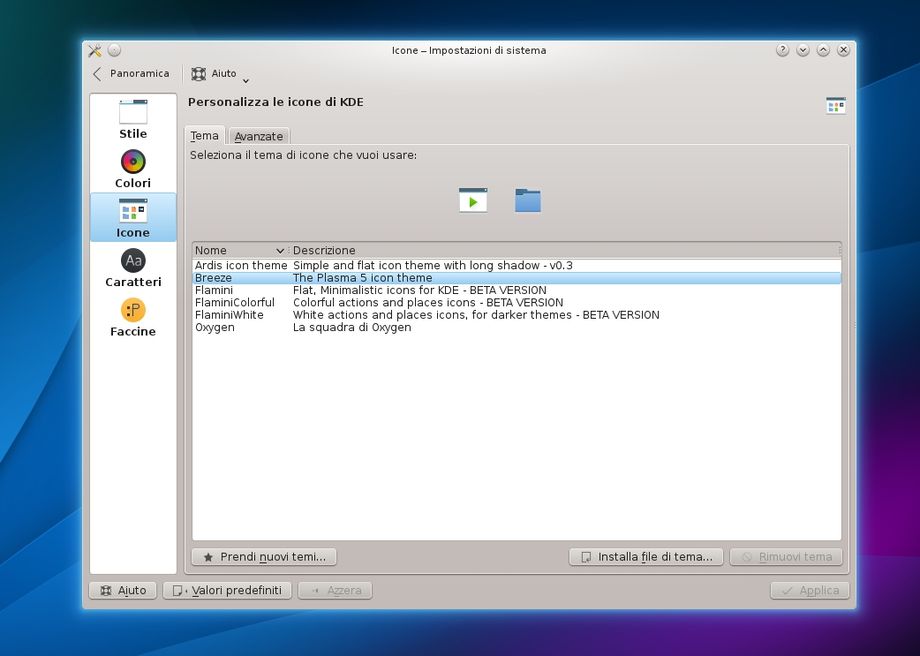Image resolution: width=920 pixels, height=656 pixels.
Task: Expand the Aiuto toolbar dropdown arrow
Action: (246, 80)
